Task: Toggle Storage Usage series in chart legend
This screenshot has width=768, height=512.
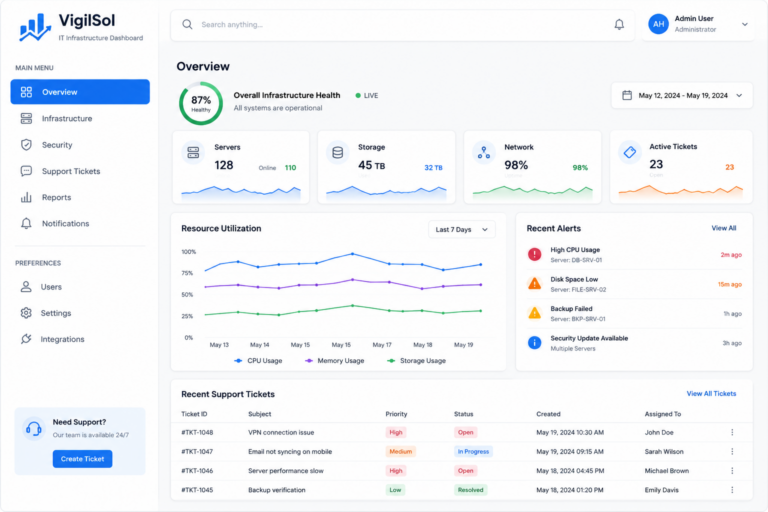Action: tap(416, 361)
